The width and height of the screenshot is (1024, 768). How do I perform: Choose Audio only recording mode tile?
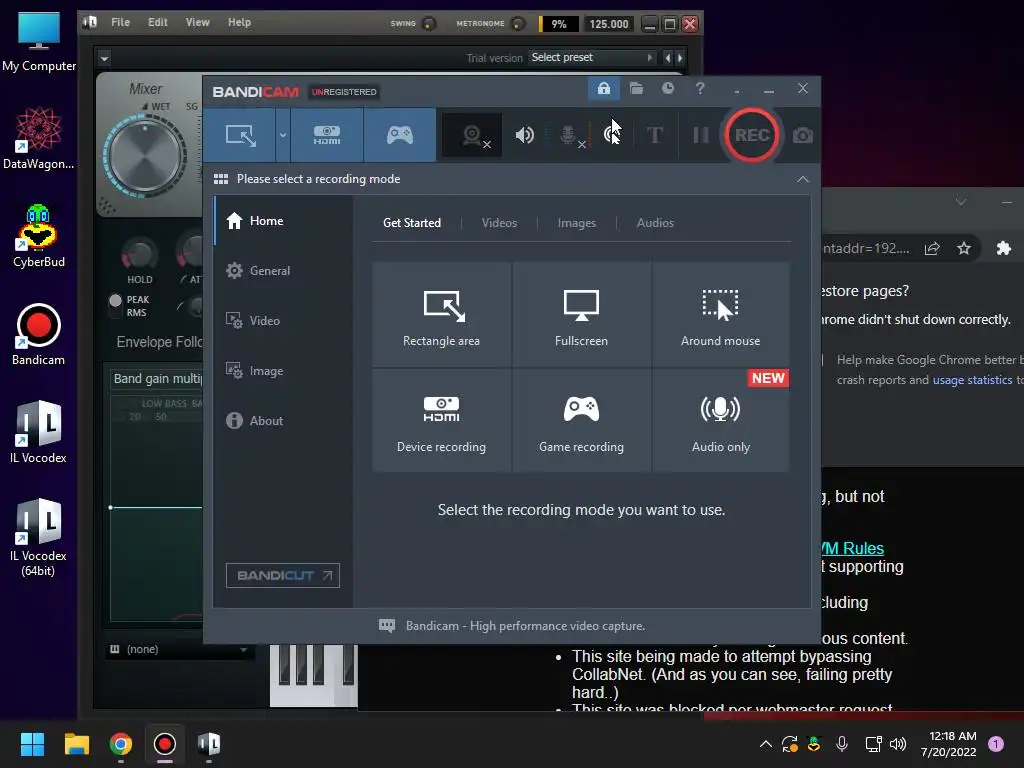(x=720, y=421)
